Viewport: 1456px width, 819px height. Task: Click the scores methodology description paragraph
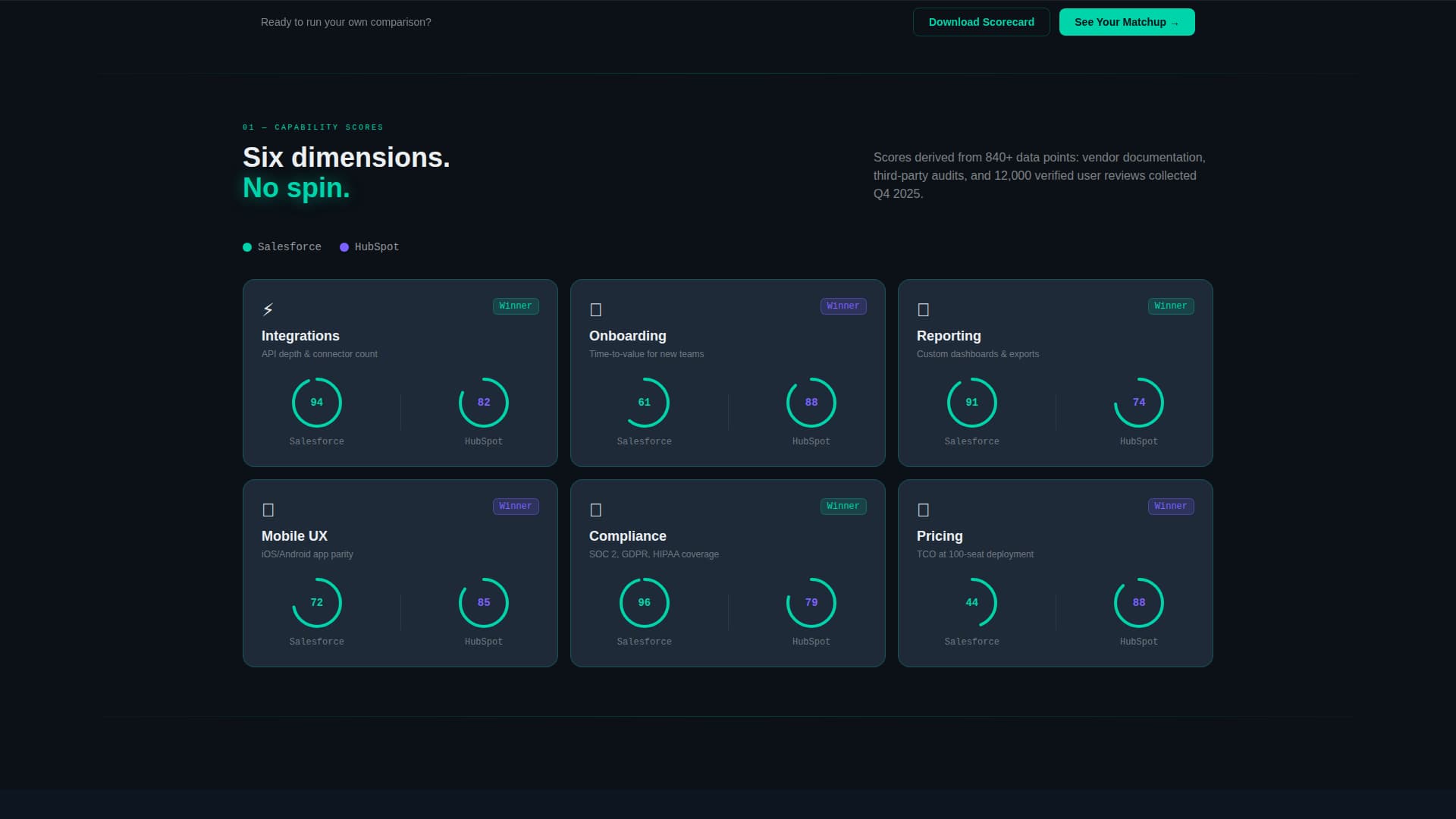(1040, 175)
